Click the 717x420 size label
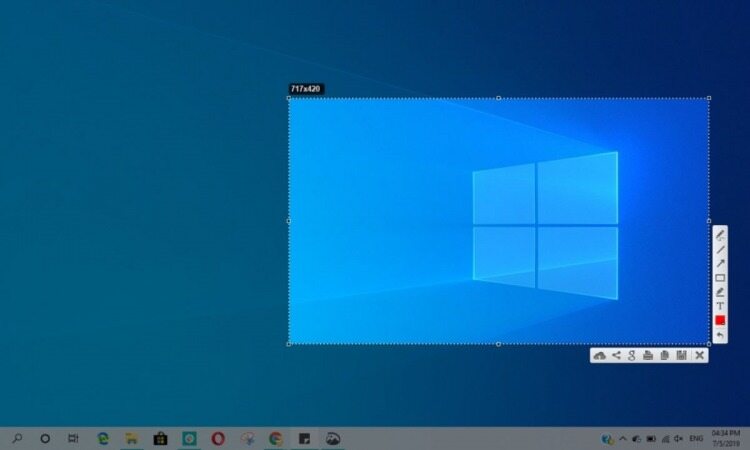This screenshot has height=450, width=750. pos(306,89)
